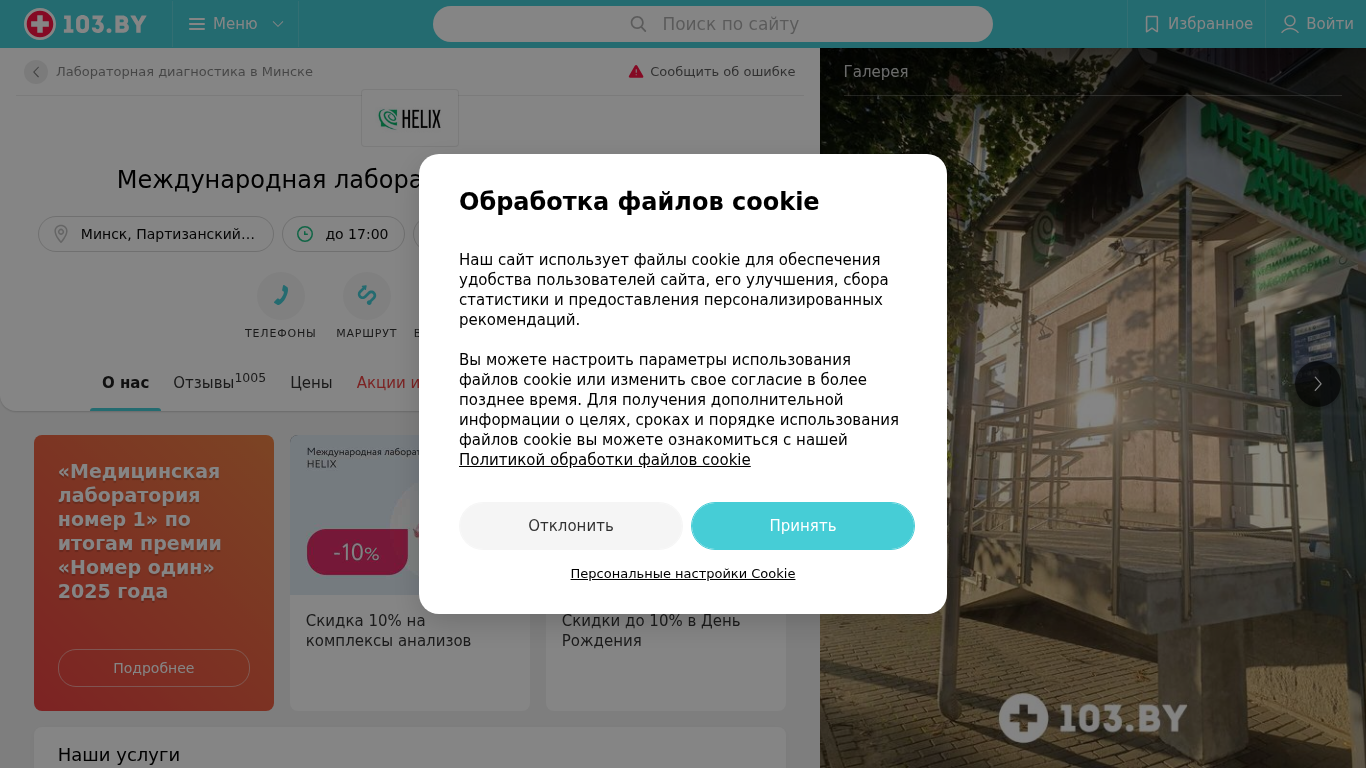Click the back arrow near Лабораторная диагностика

(x=36, y=72)
